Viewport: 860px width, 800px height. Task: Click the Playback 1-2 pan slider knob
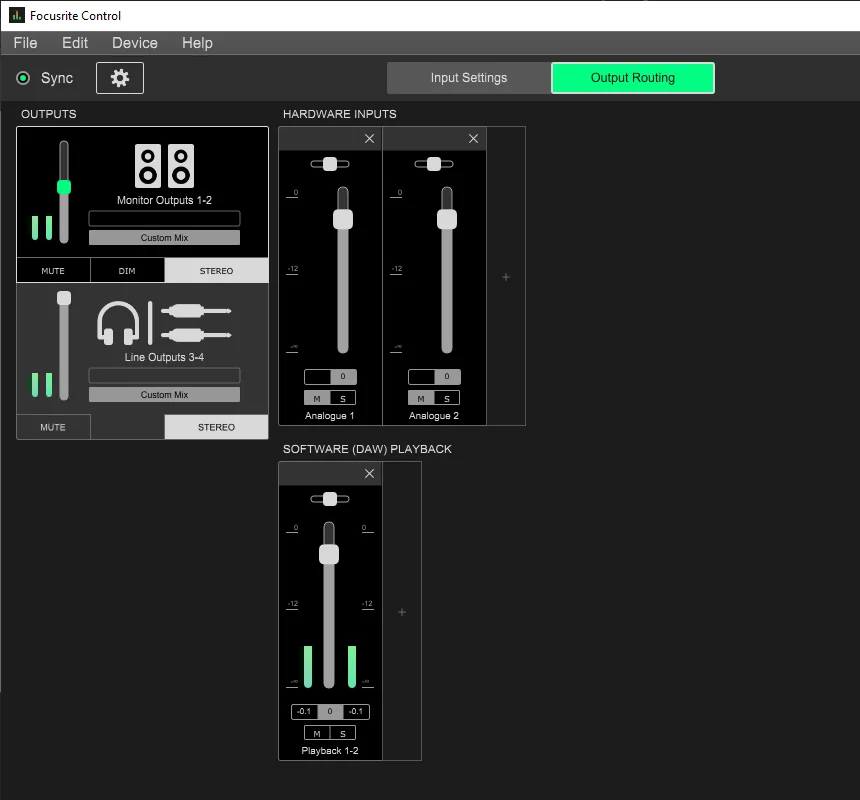point(330,499)
